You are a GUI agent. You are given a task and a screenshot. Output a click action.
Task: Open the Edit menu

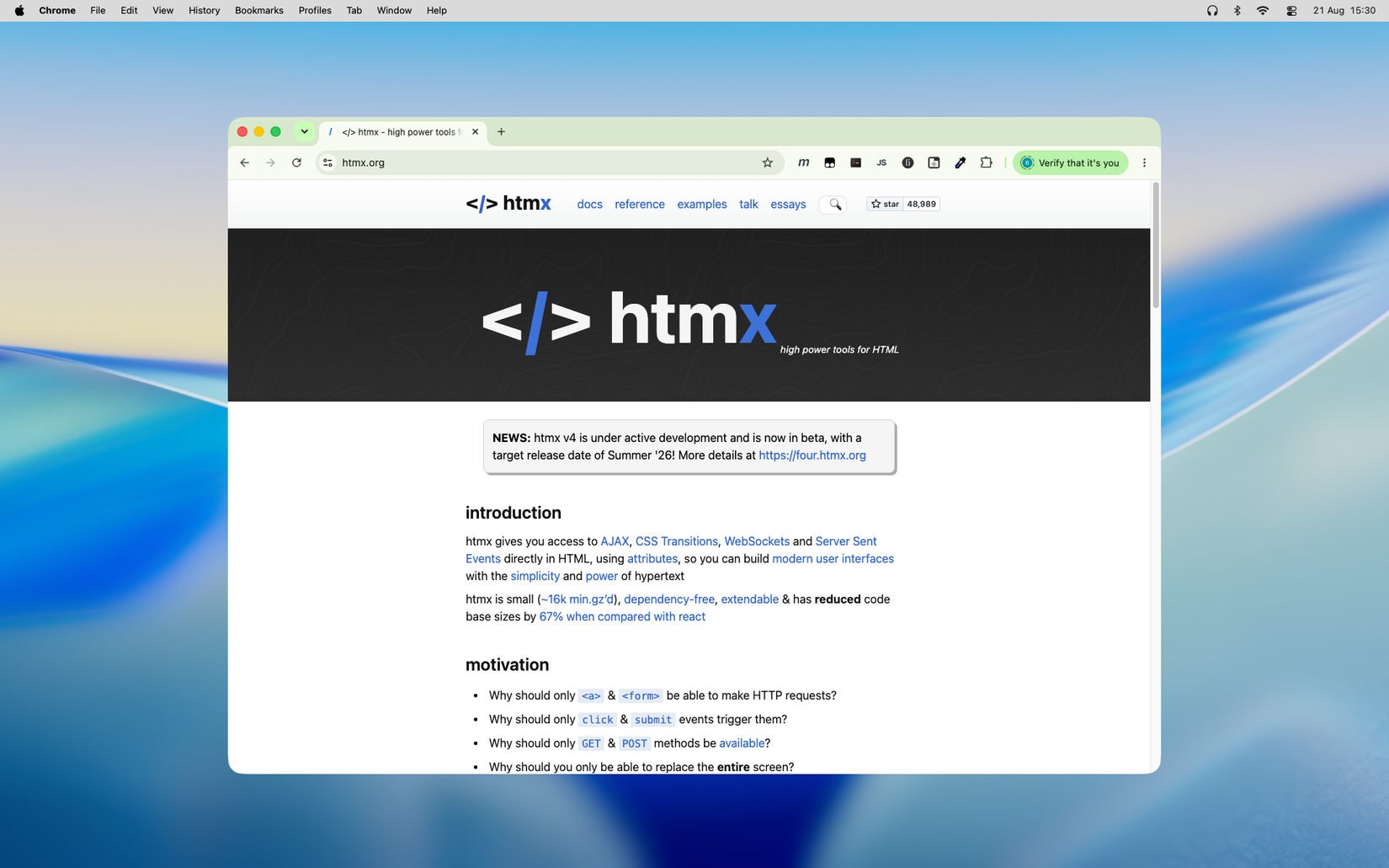[129, 10]
